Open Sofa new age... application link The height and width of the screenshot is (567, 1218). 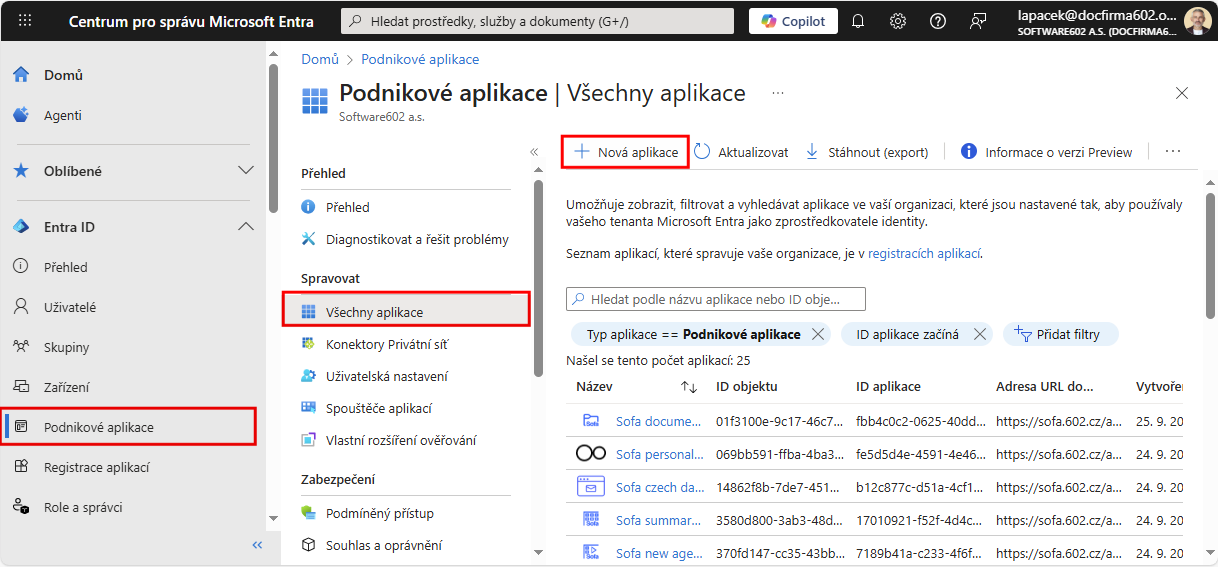point(659,553)
